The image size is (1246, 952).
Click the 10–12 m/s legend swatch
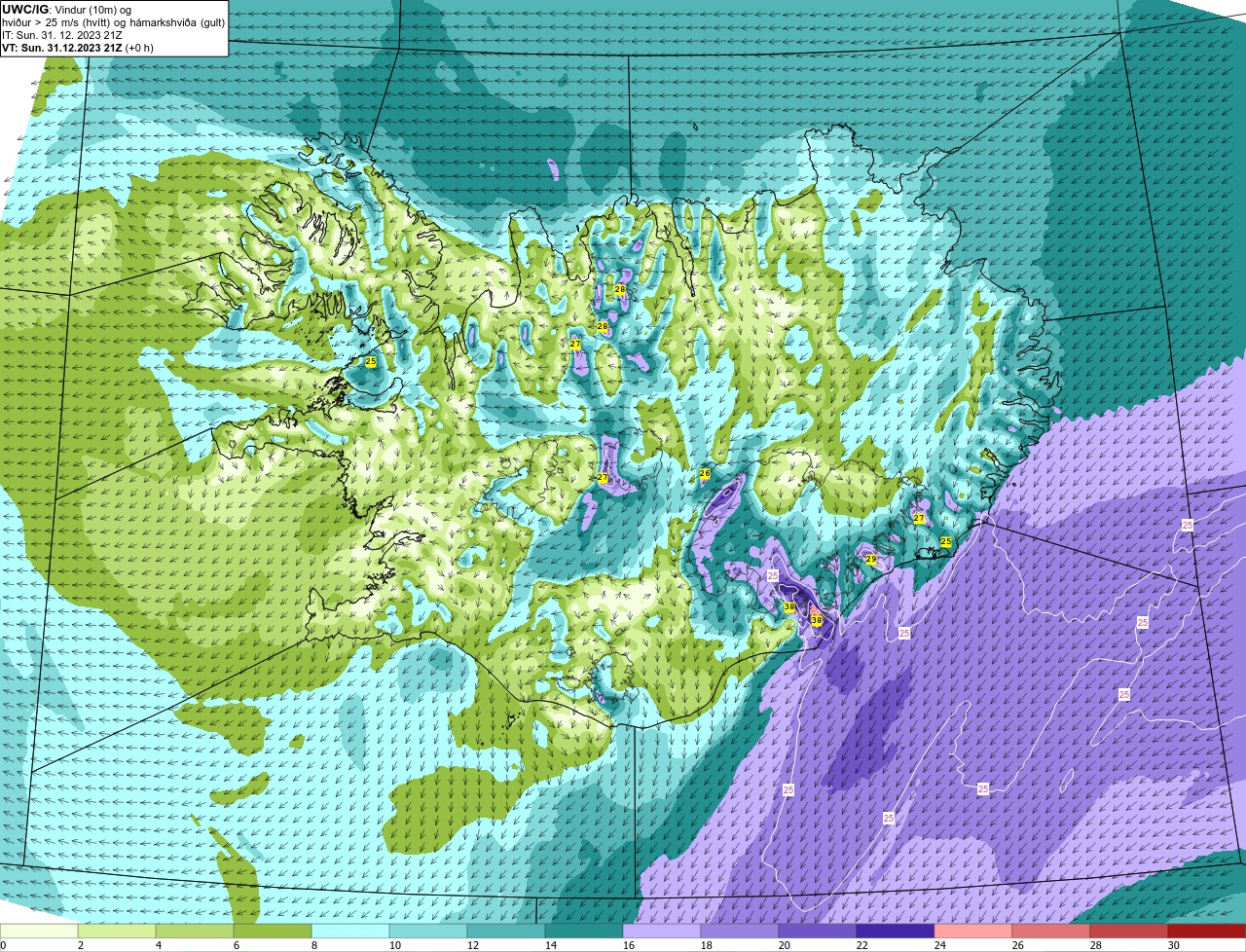click(428, 932)
